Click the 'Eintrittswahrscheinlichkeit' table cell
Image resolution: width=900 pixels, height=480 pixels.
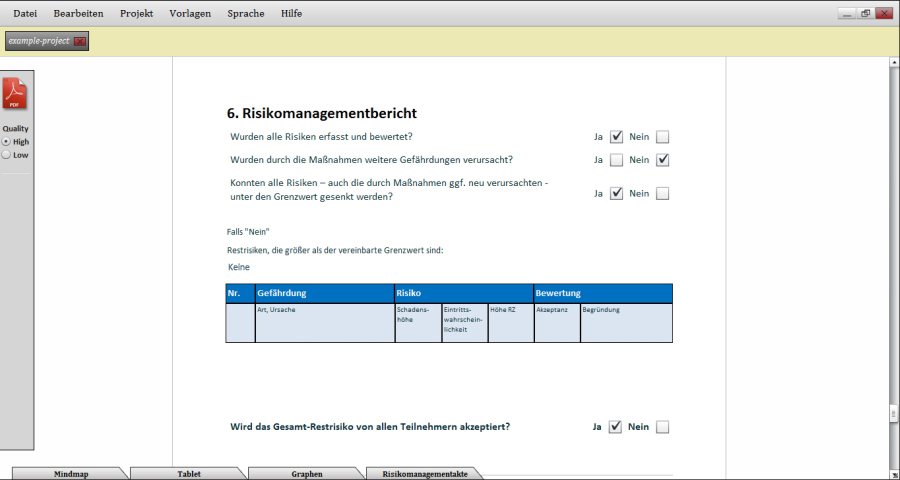[465, 323]
